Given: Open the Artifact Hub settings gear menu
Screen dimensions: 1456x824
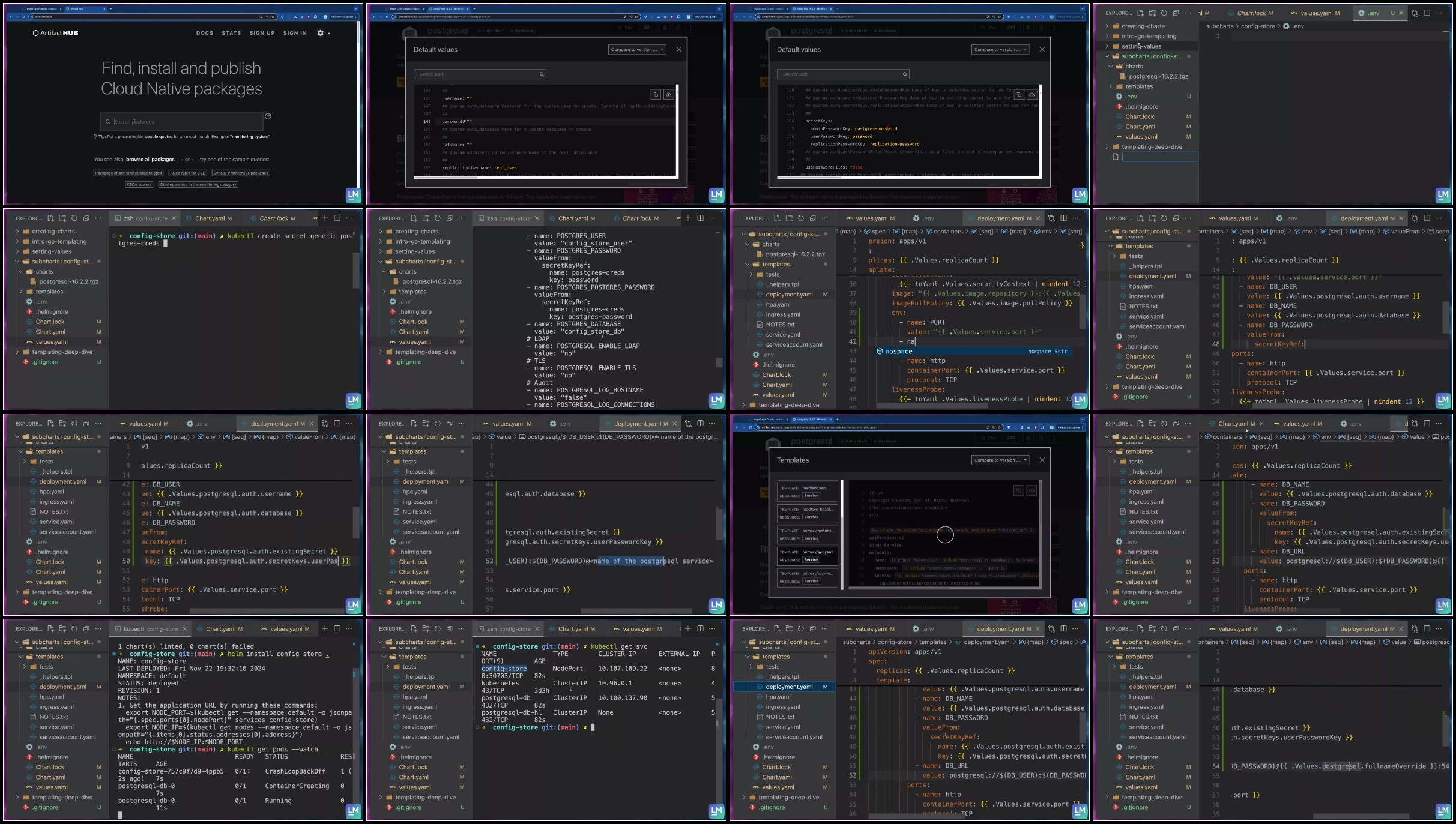Looking at the screenshot, I should (x=323, y=33).
